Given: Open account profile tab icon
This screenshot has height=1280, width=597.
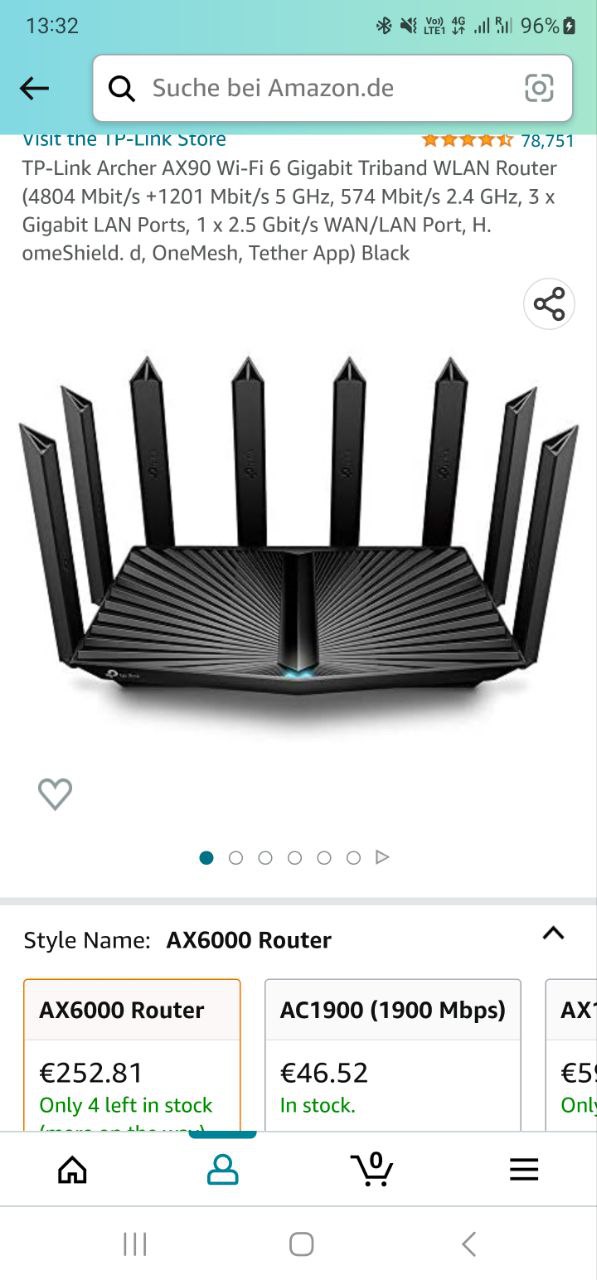Looking at the screenshot, I should (x=222, y=1169).
